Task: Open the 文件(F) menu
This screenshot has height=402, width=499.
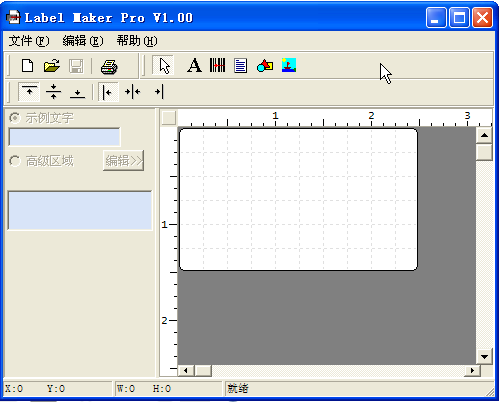Action: [x=29, y=41]
